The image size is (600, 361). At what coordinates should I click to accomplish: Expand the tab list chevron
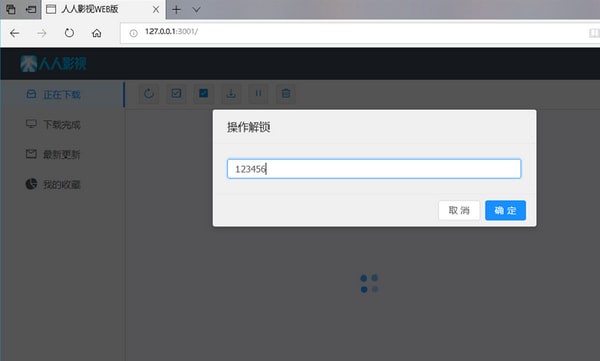(x=196, y=10)
